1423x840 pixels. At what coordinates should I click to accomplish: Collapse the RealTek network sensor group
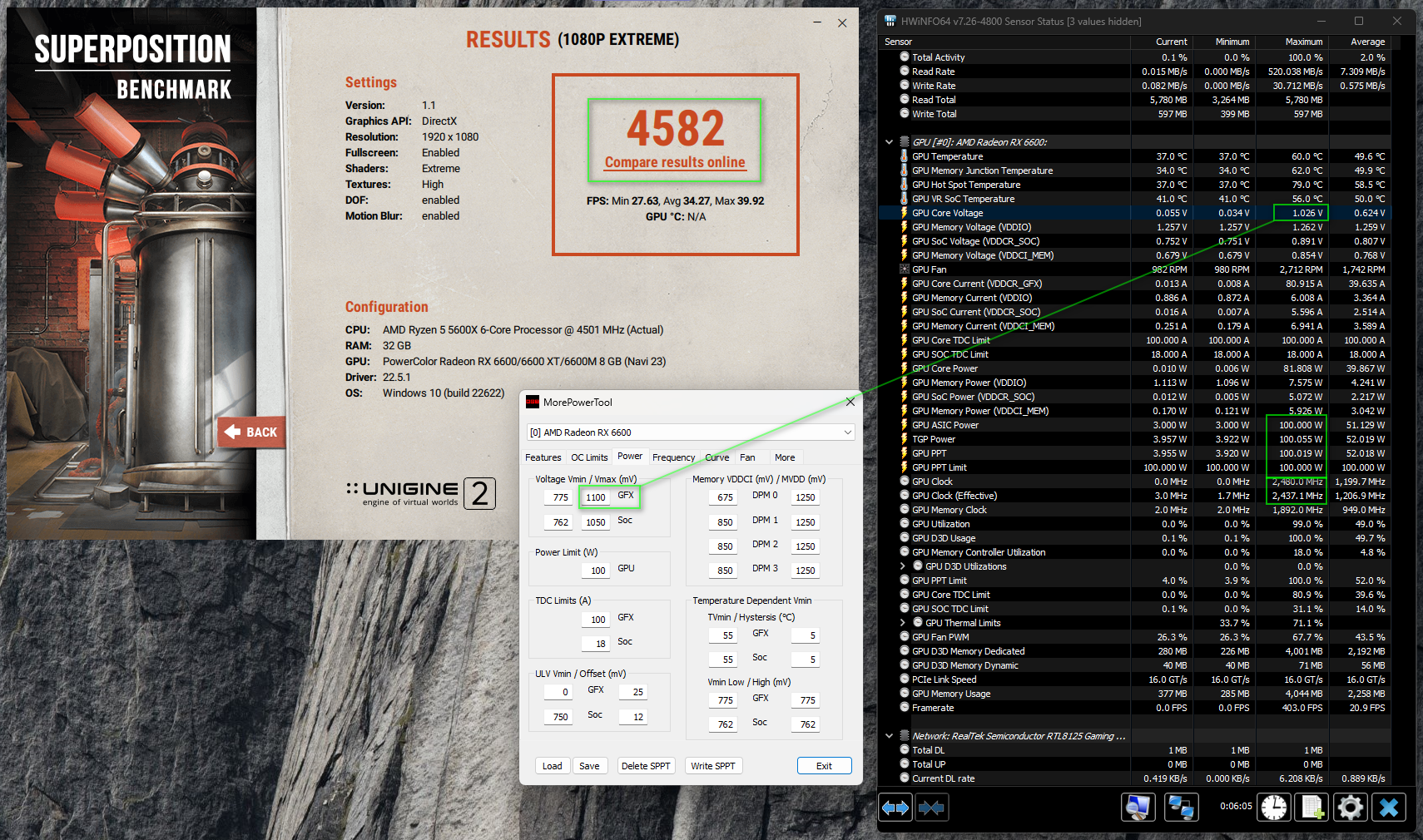point(890,736)
